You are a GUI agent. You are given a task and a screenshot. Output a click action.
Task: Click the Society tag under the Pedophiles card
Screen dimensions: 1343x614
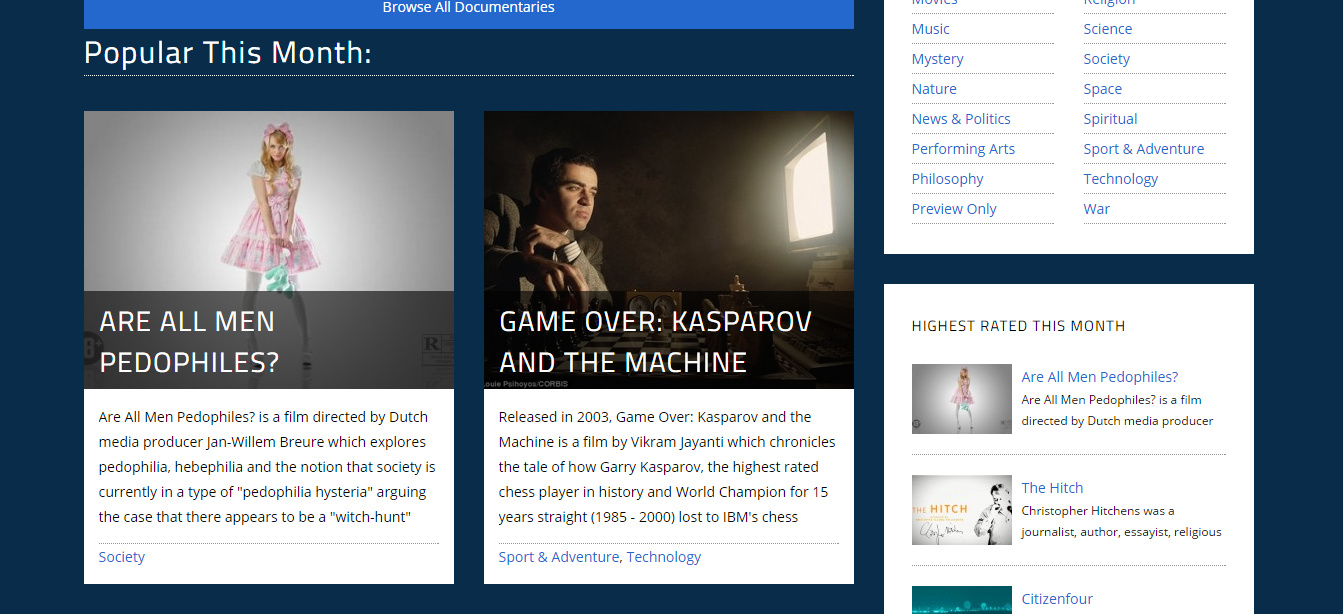coord(122,557)
